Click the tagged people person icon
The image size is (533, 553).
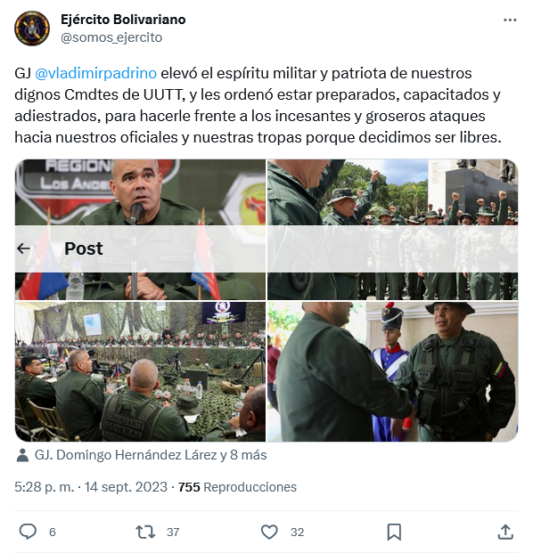pyautogui.click(x=22, y=455)
